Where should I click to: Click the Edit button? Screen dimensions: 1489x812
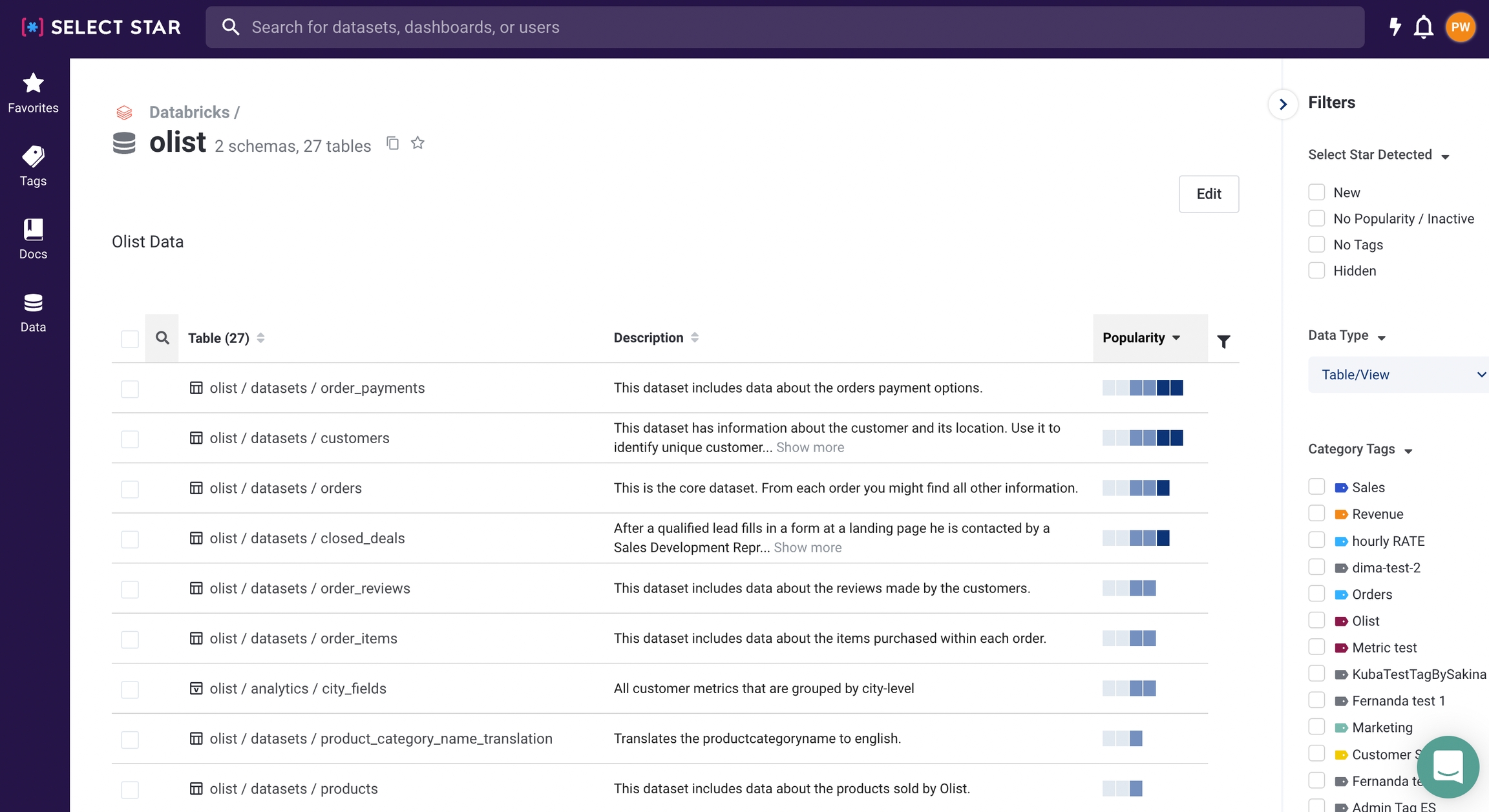pyautogui.click(x=1208, y=194)
